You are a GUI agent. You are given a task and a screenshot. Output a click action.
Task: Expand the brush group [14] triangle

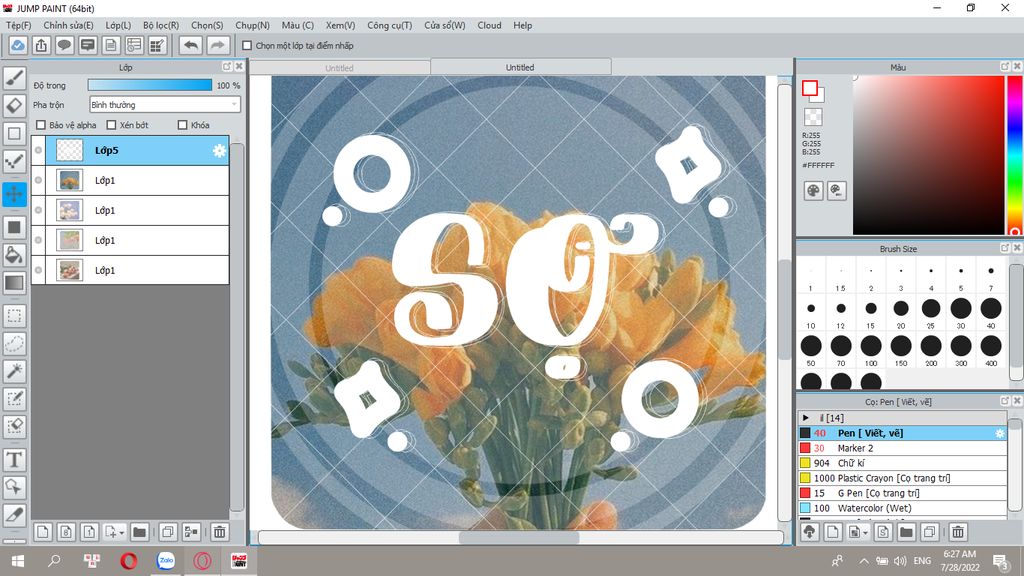(x=806, y=417)
